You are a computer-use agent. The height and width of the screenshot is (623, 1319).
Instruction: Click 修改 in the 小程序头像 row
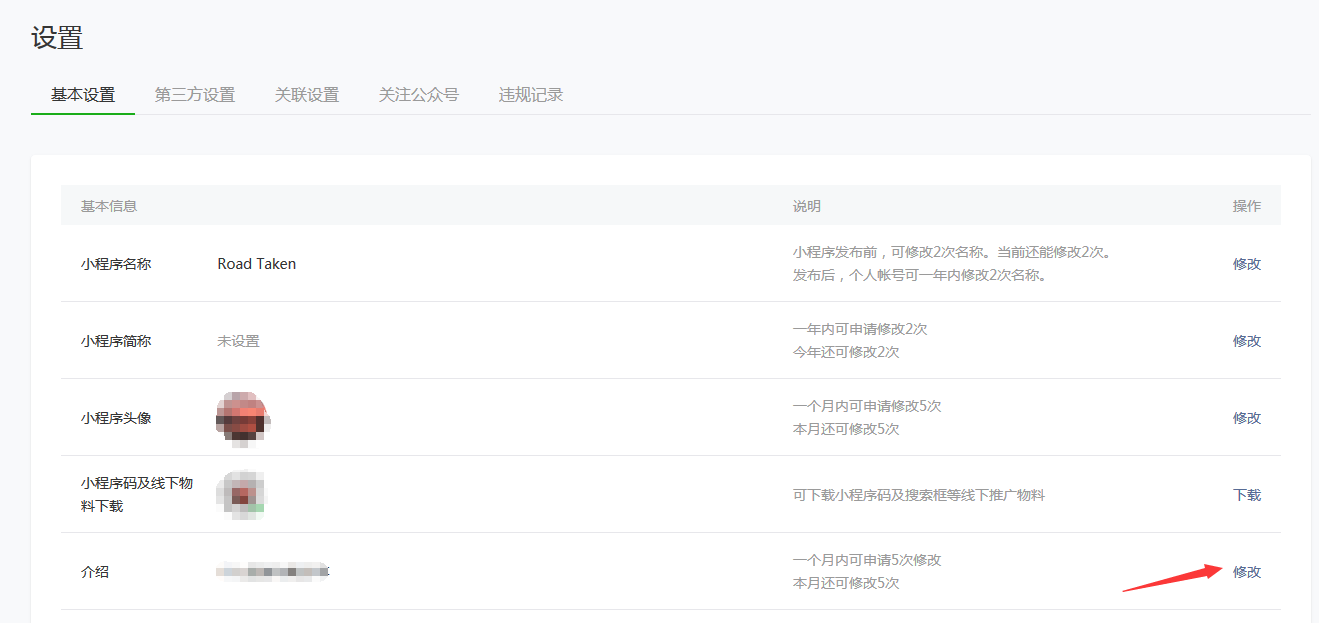tap(1247, 418)
